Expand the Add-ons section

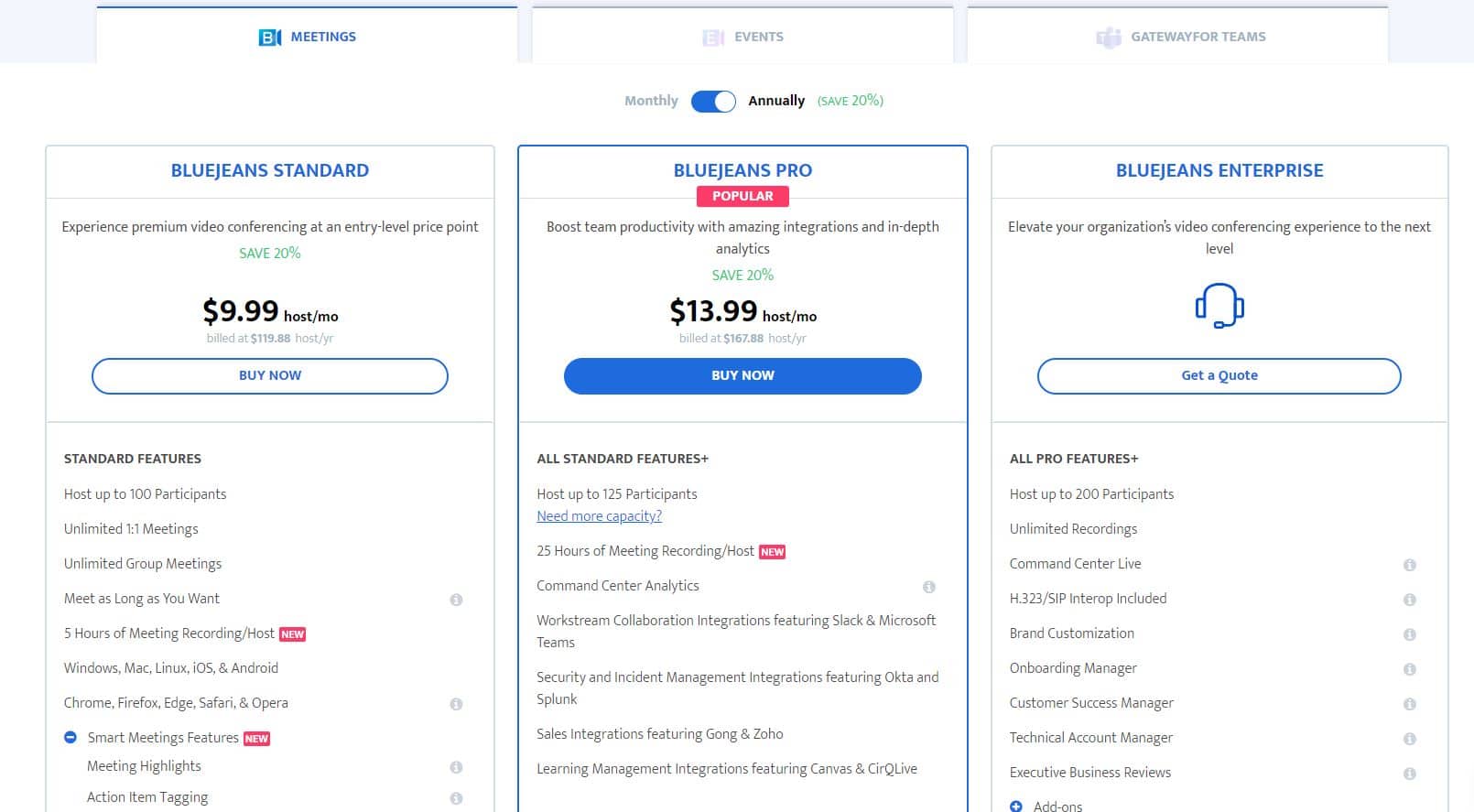point(1015,807)
